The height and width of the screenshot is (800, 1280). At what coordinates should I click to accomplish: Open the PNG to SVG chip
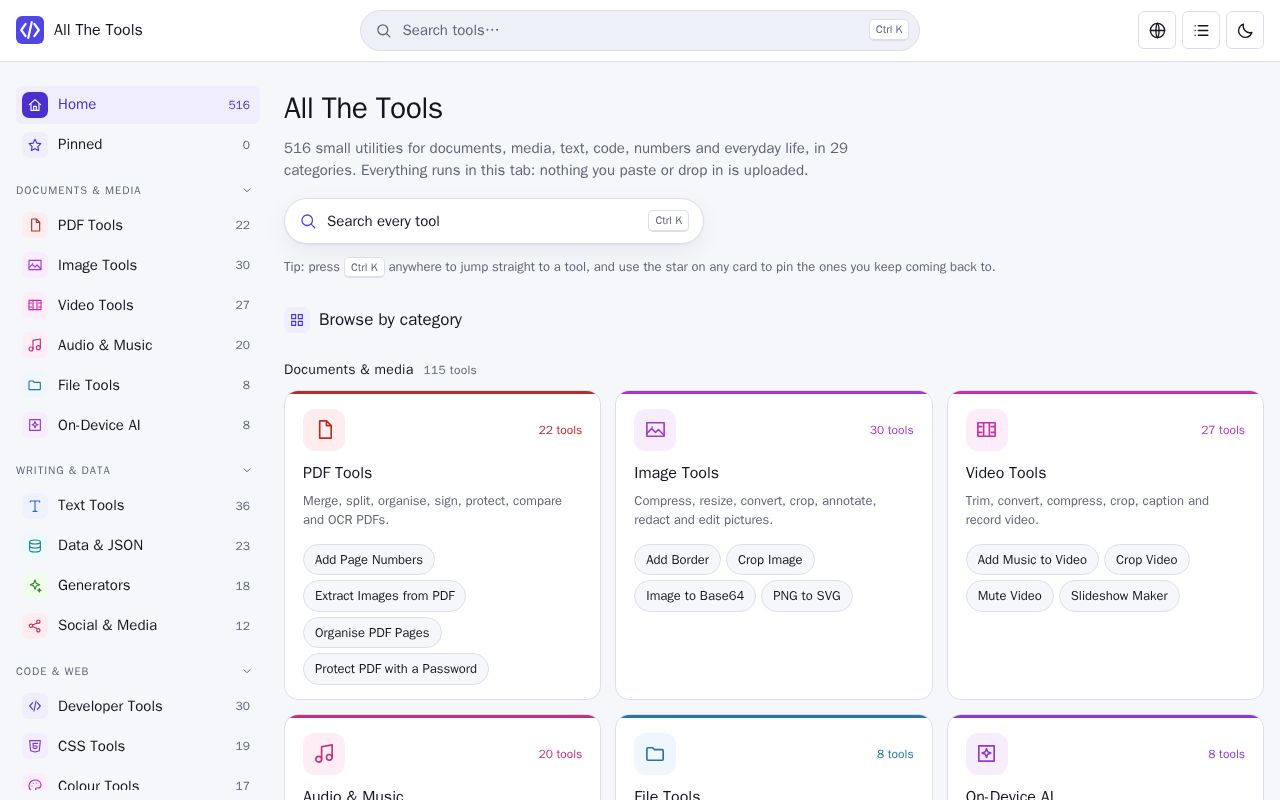click(807, 596)
